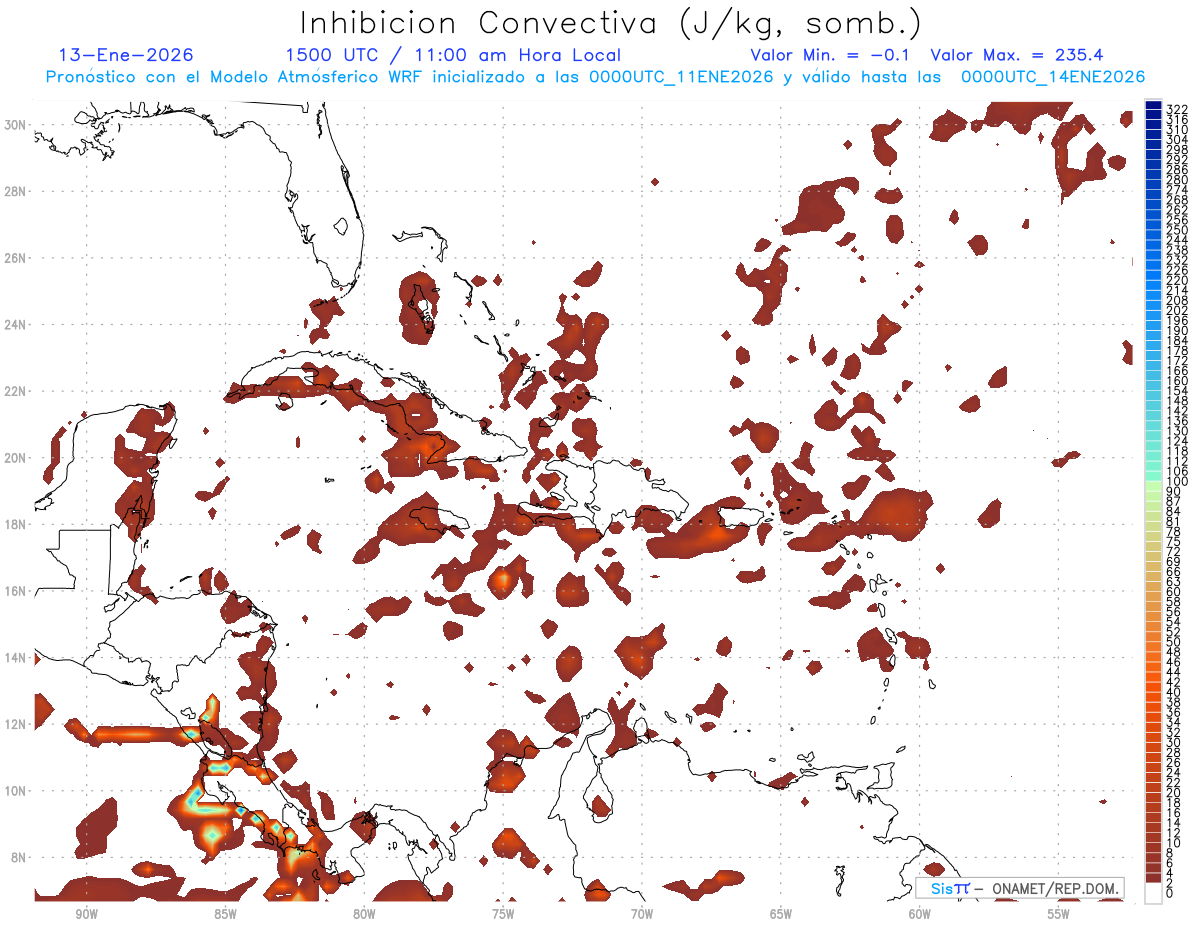Screen dimensions: 1200x927
Task: Click the 70W longitude axis label
Action: (x=642, y=914)
